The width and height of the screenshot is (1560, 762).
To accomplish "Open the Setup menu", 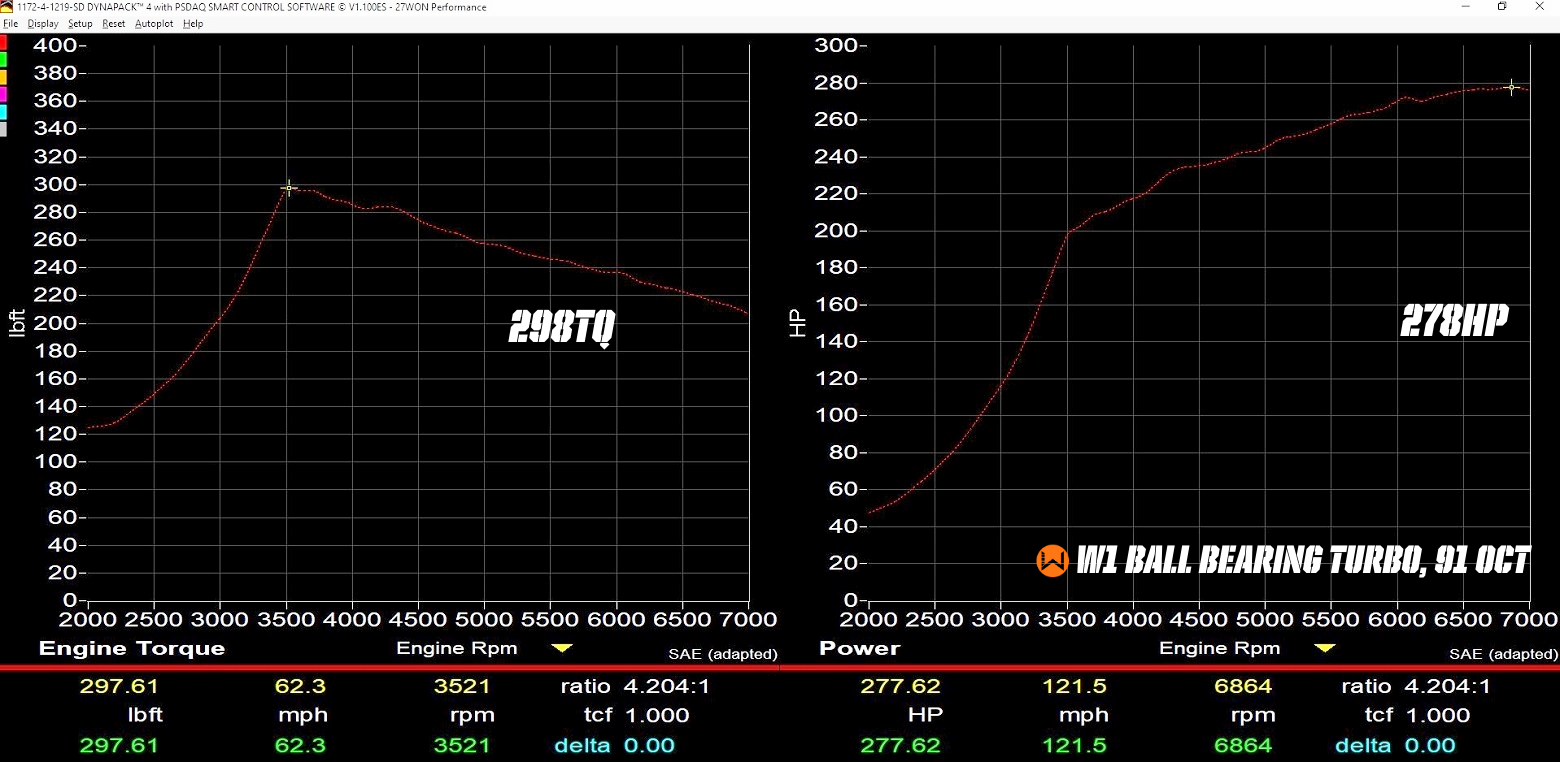I will pos(80,23).
